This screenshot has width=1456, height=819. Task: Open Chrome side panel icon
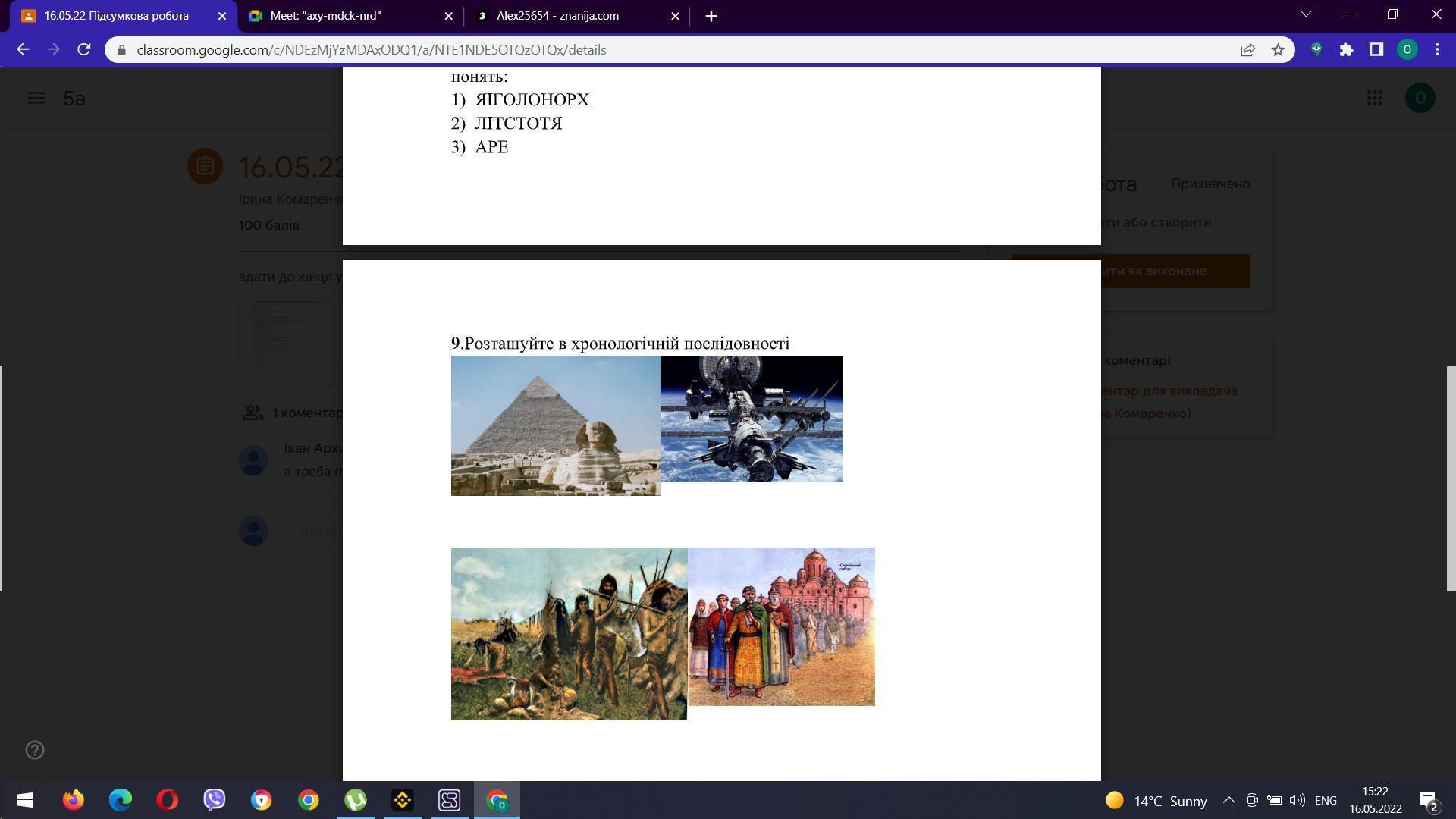1376,49
